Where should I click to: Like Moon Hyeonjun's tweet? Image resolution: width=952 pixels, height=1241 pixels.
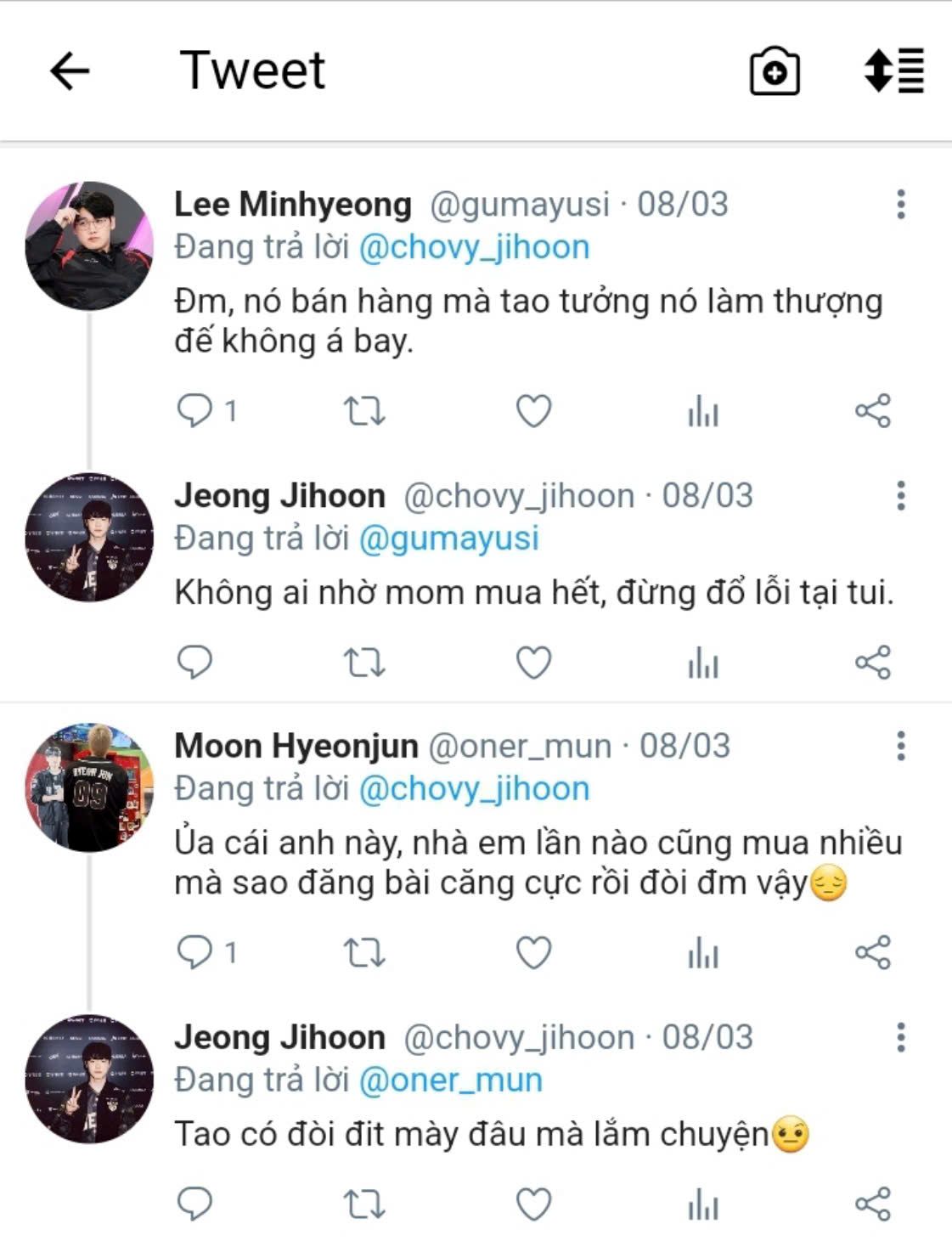coord(534,953)
